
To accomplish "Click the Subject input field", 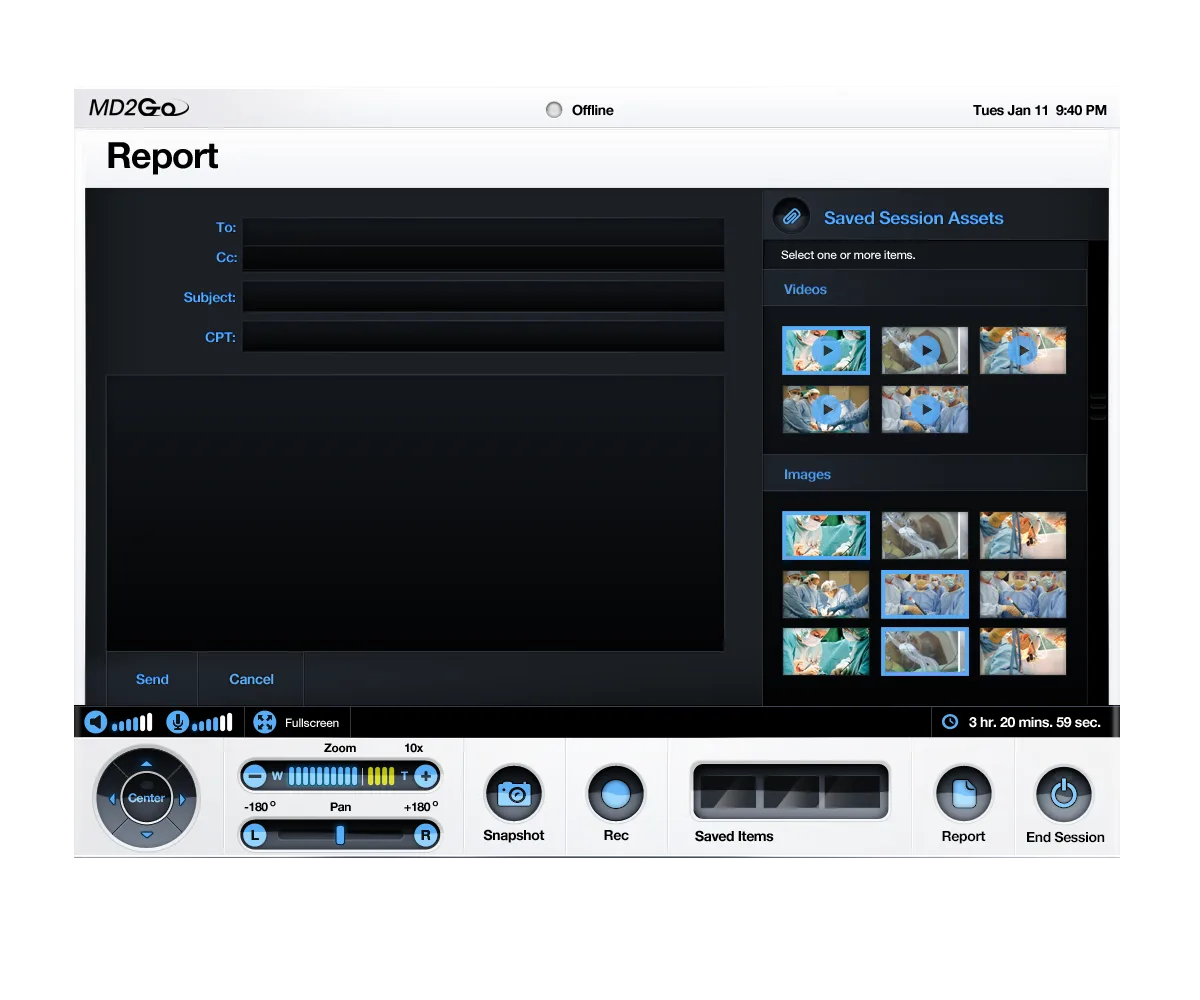I will click(x=483, y=297).
